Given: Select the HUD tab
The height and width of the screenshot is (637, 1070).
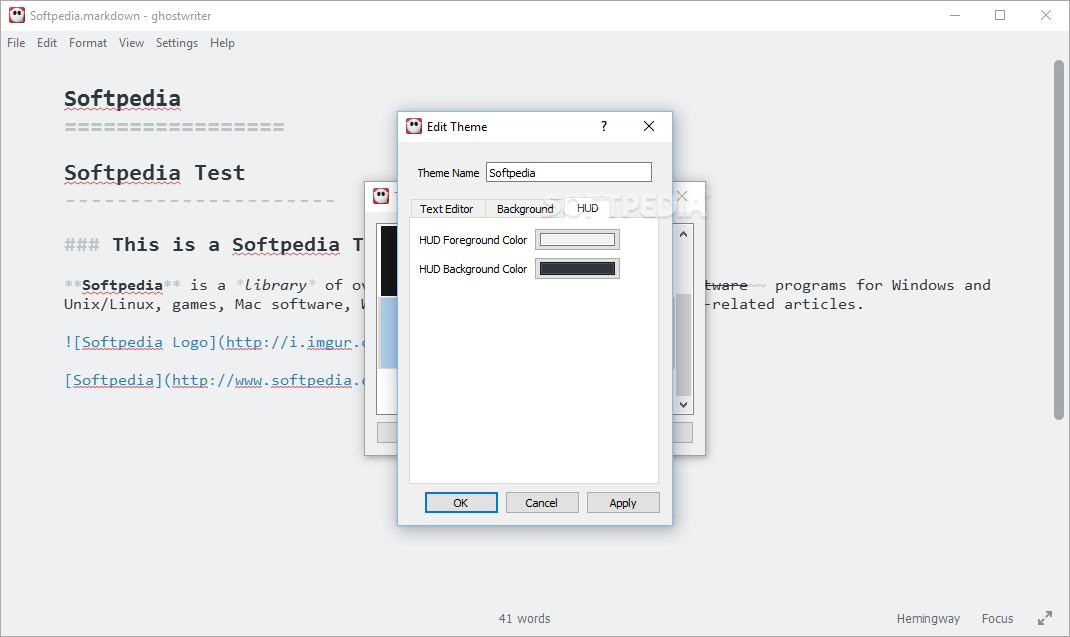Looking at the screenshot, I should click(x=588, y=208).
